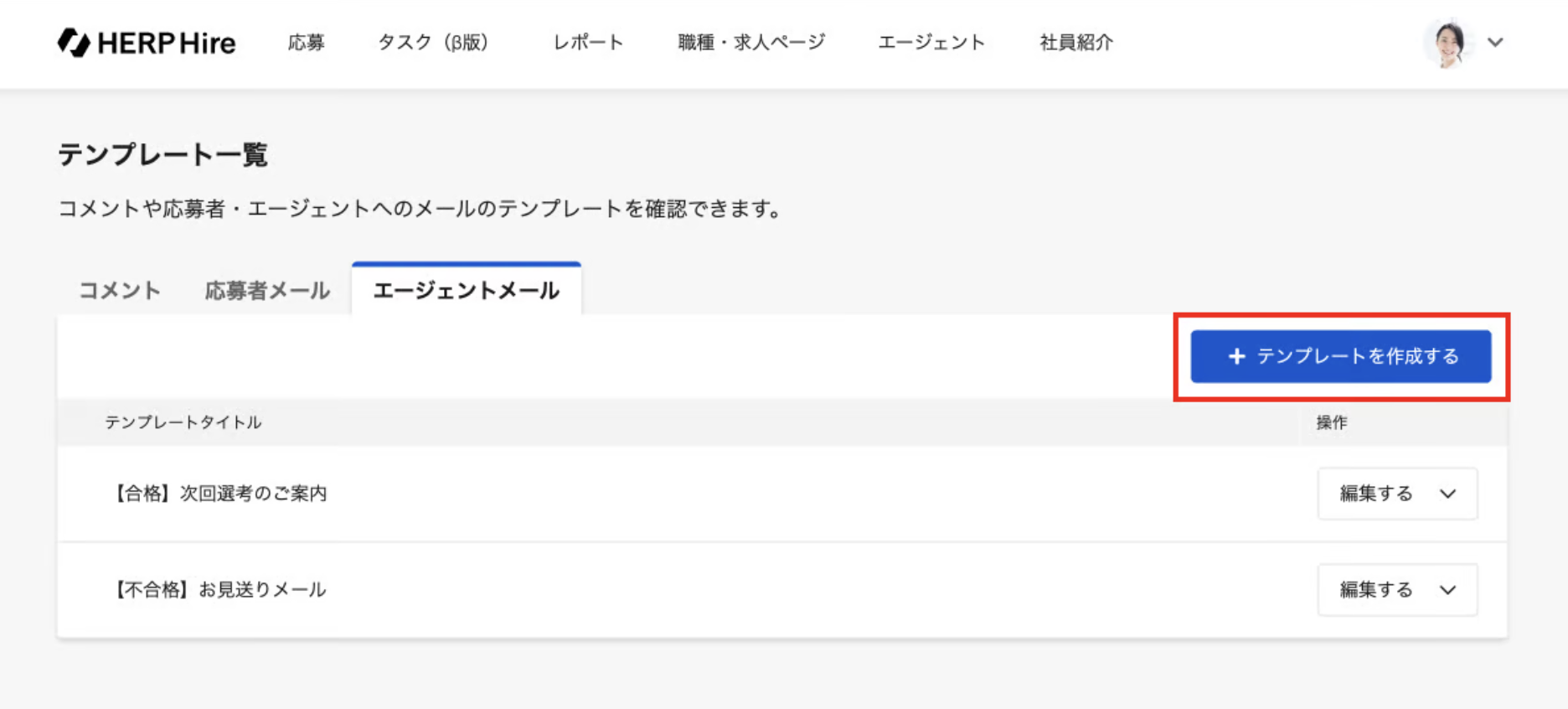Open タスク (β版) in the navigation
Image resolution: width=1568 pixels, height=709 pixels.
(433, 43)
